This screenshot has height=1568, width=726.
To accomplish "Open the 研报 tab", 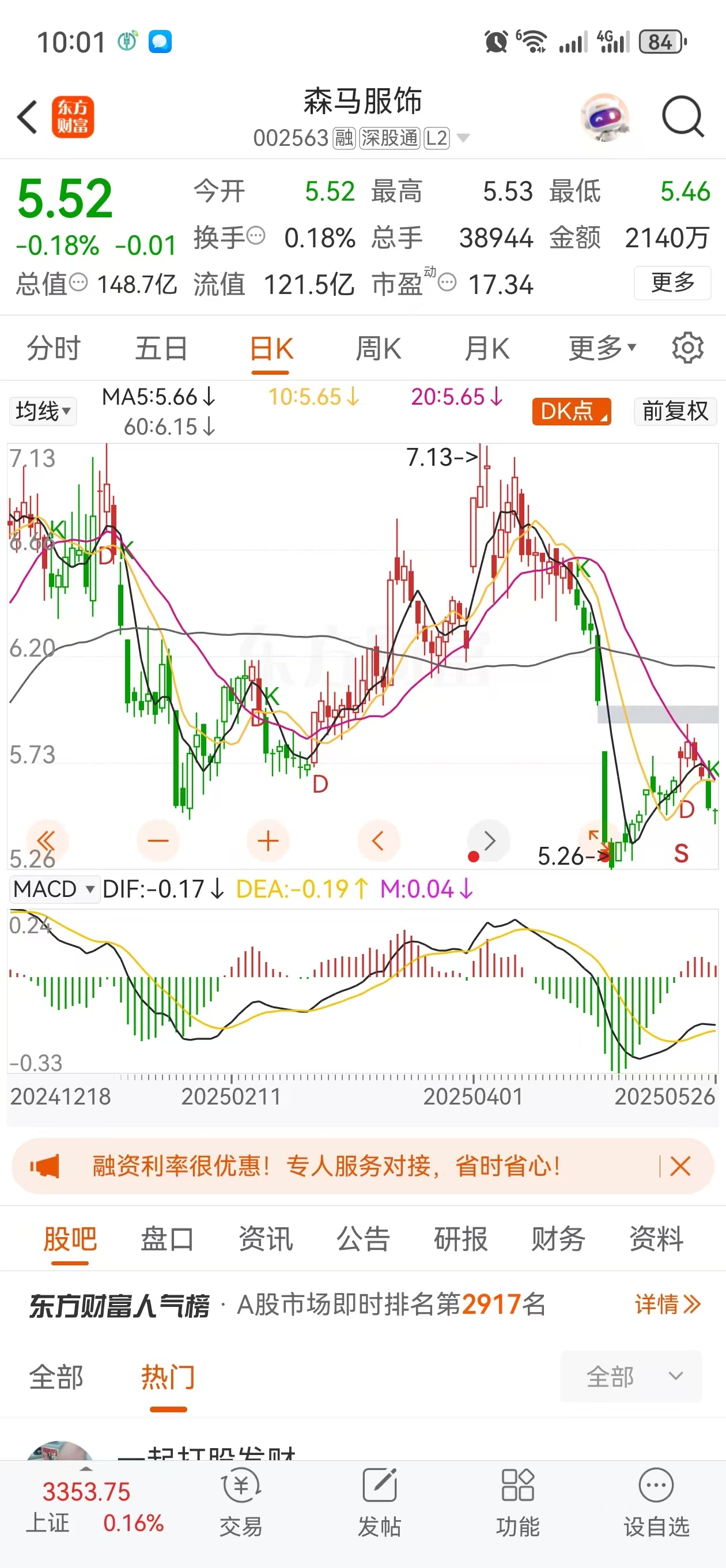I will [461, 1239].
